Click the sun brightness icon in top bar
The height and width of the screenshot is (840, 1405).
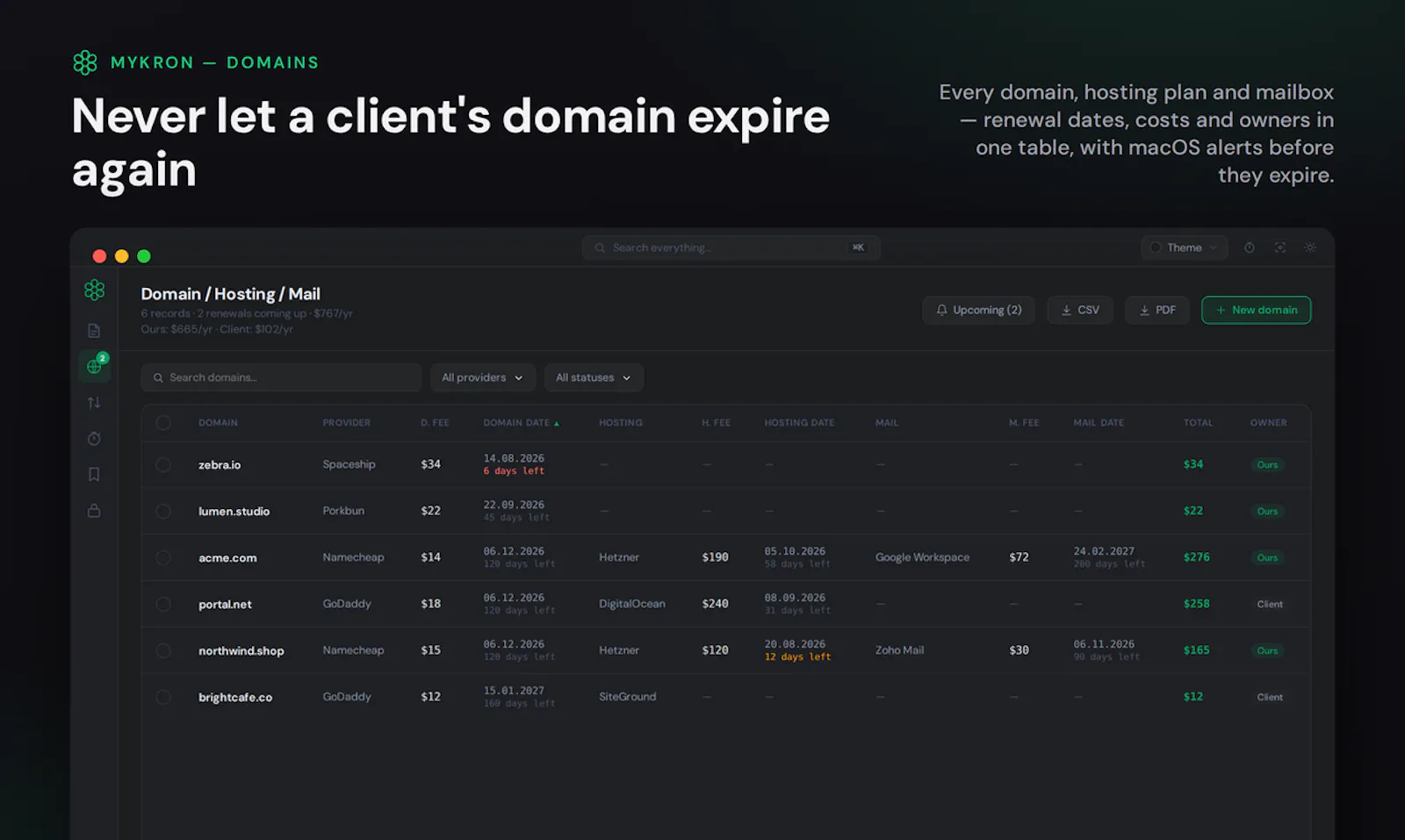1310,248
